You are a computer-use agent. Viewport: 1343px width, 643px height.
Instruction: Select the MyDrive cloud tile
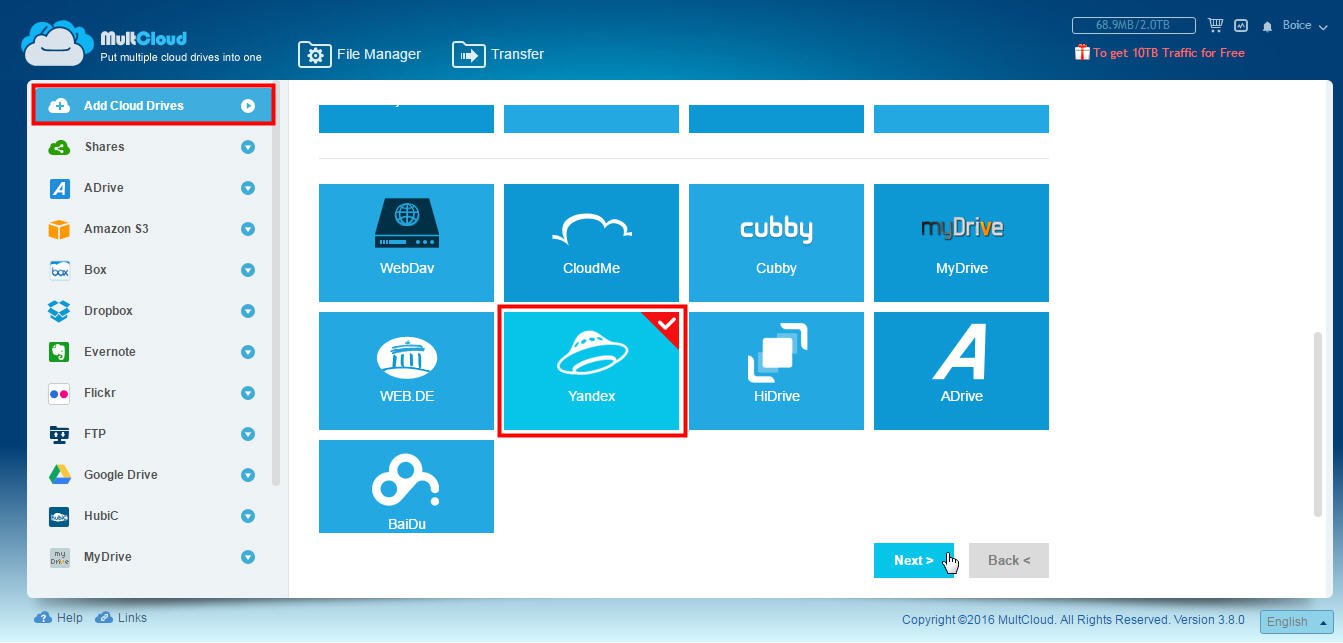click(961, 243)
